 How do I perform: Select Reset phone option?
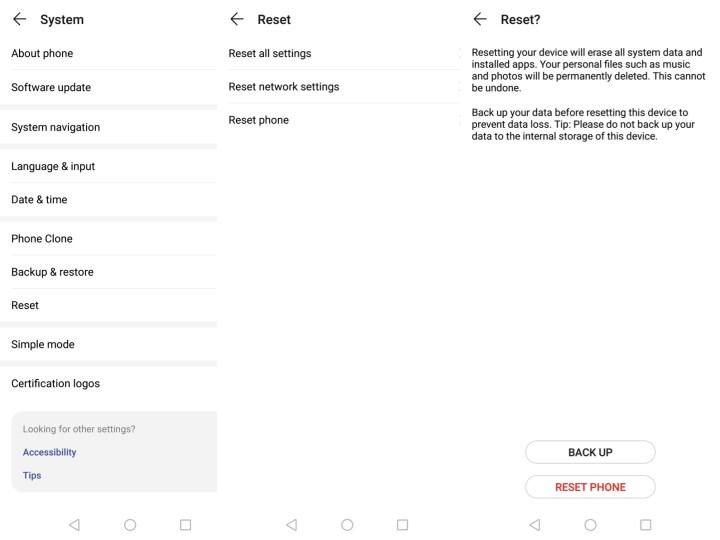click(x=259, y=120)
